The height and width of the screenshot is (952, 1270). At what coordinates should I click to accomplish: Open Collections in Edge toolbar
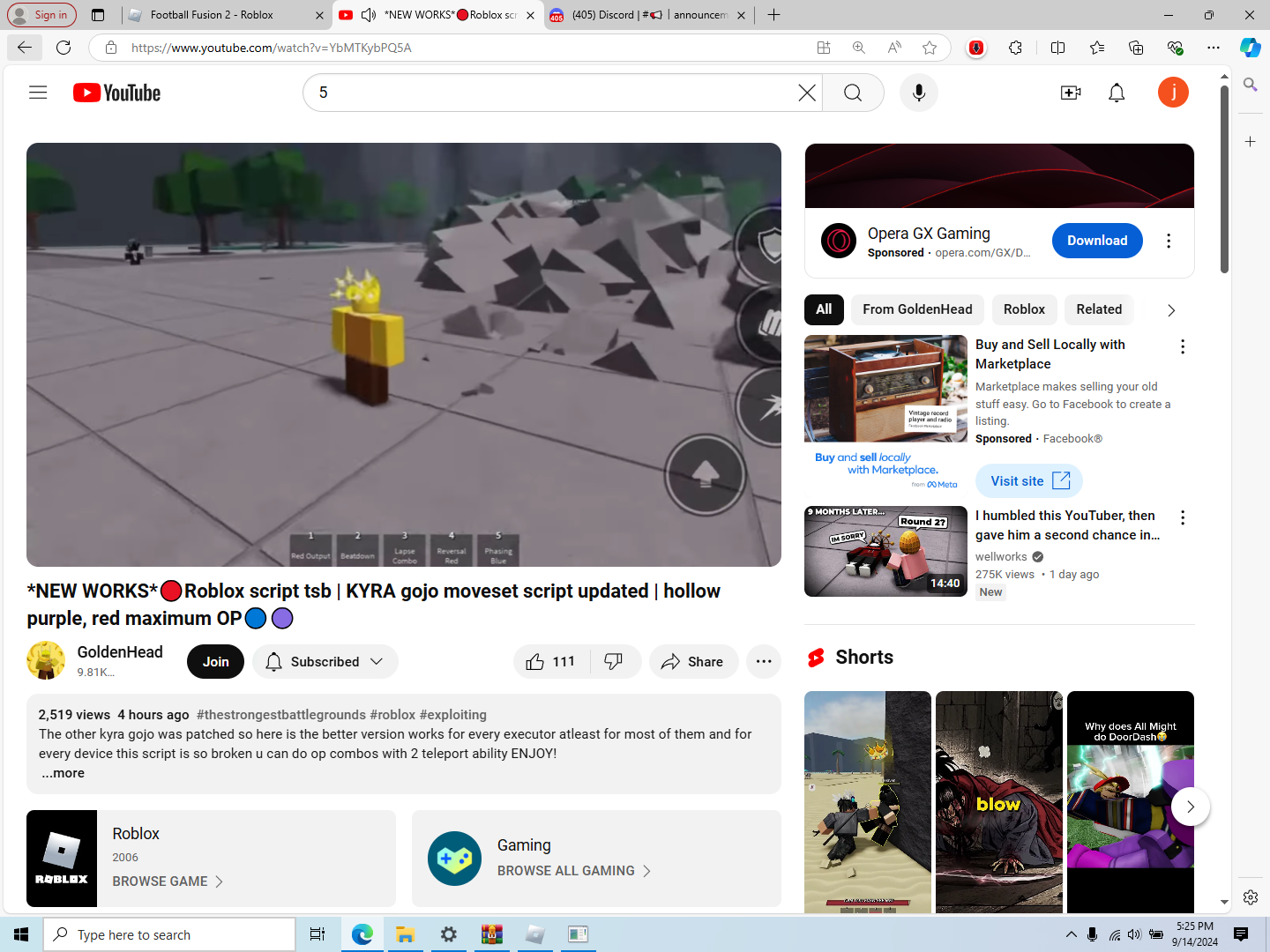coord(1136,48)
